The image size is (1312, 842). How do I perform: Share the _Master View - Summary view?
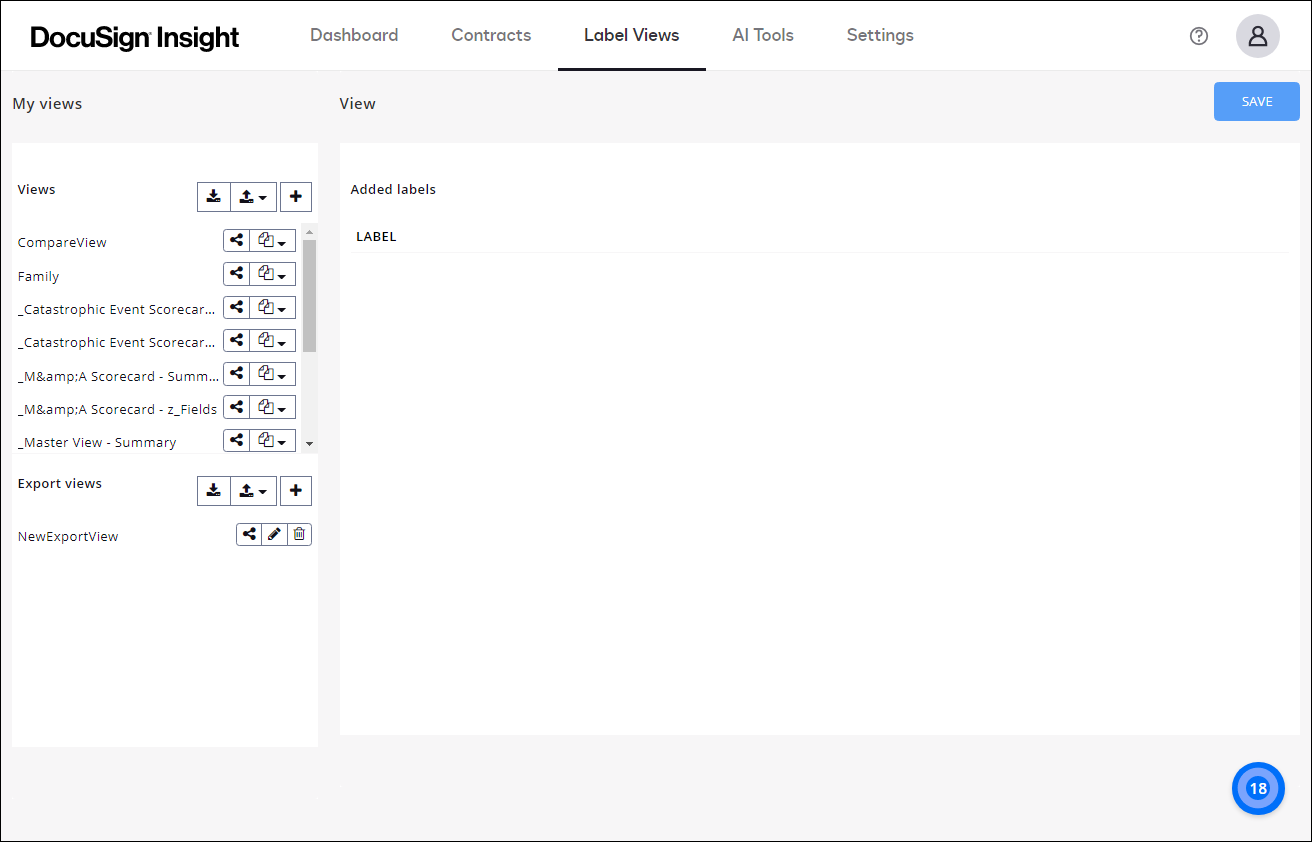pos(236,440)
